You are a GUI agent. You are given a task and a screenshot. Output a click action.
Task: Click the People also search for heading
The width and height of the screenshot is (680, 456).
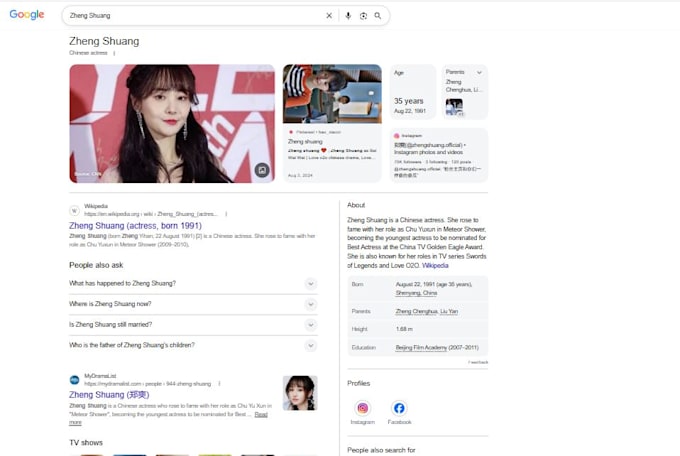click(x=381, y=450)
